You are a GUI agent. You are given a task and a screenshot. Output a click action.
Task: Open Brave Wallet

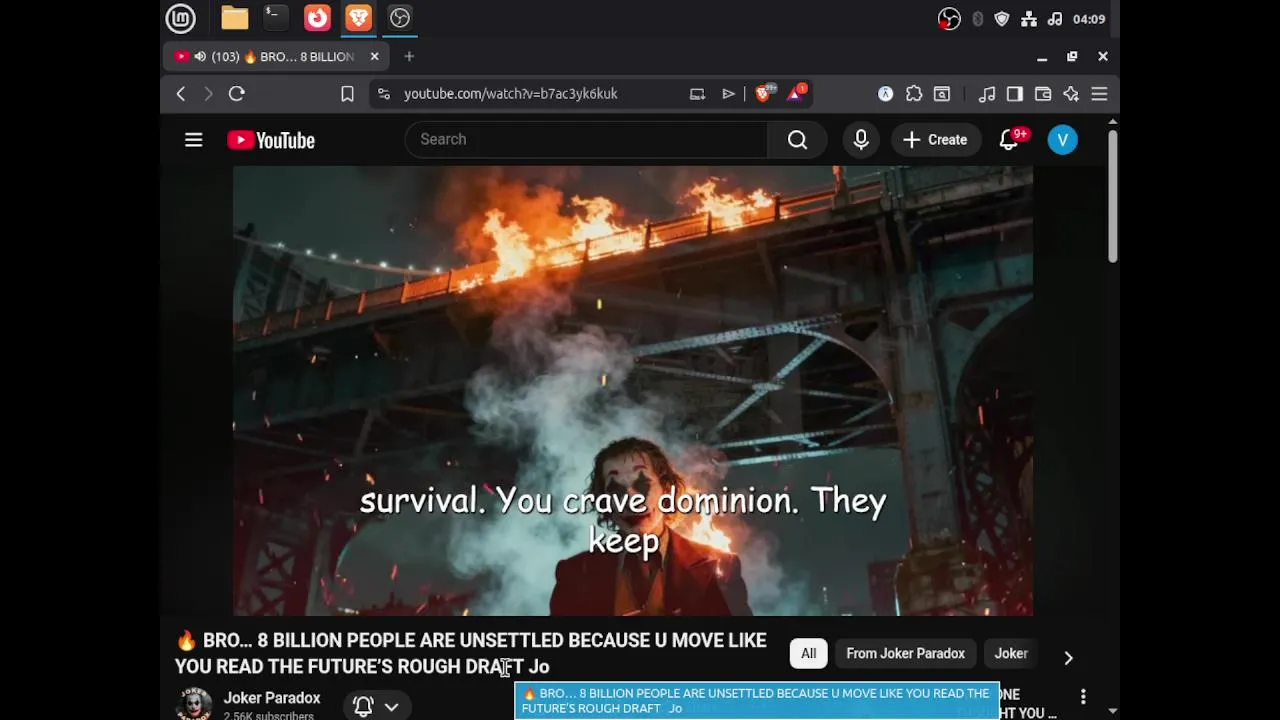coord(1043,94)
